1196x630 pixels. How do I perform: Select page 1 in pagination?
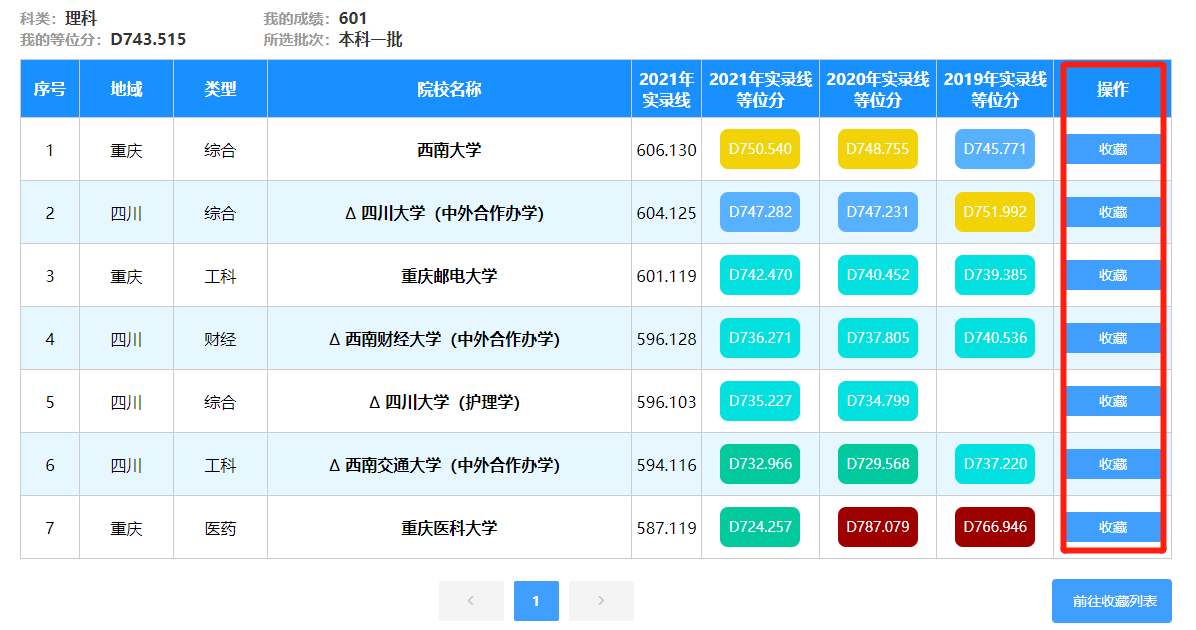click(x=536, y=601)
